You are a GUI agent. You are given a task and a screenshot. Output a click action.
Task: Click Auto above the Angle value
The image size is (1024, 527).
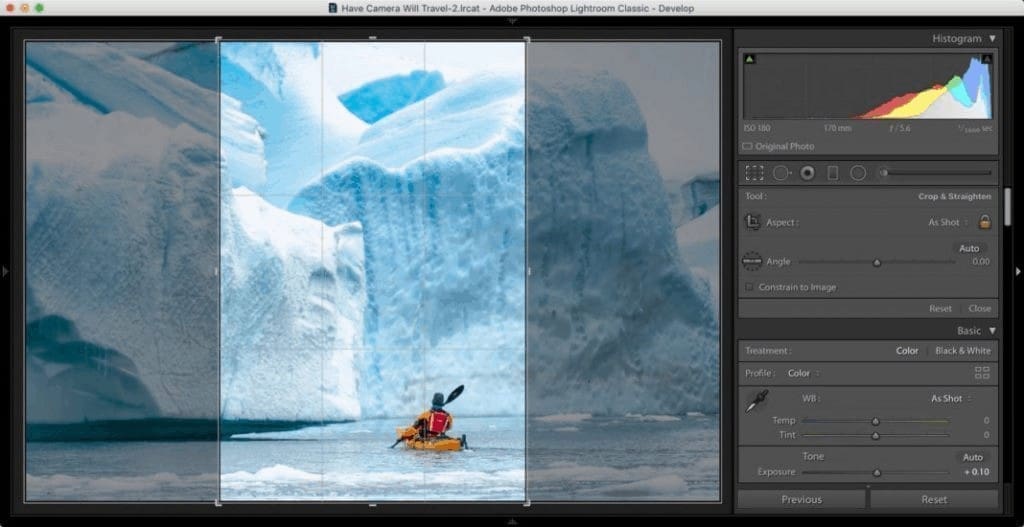(x=968, y=248)
